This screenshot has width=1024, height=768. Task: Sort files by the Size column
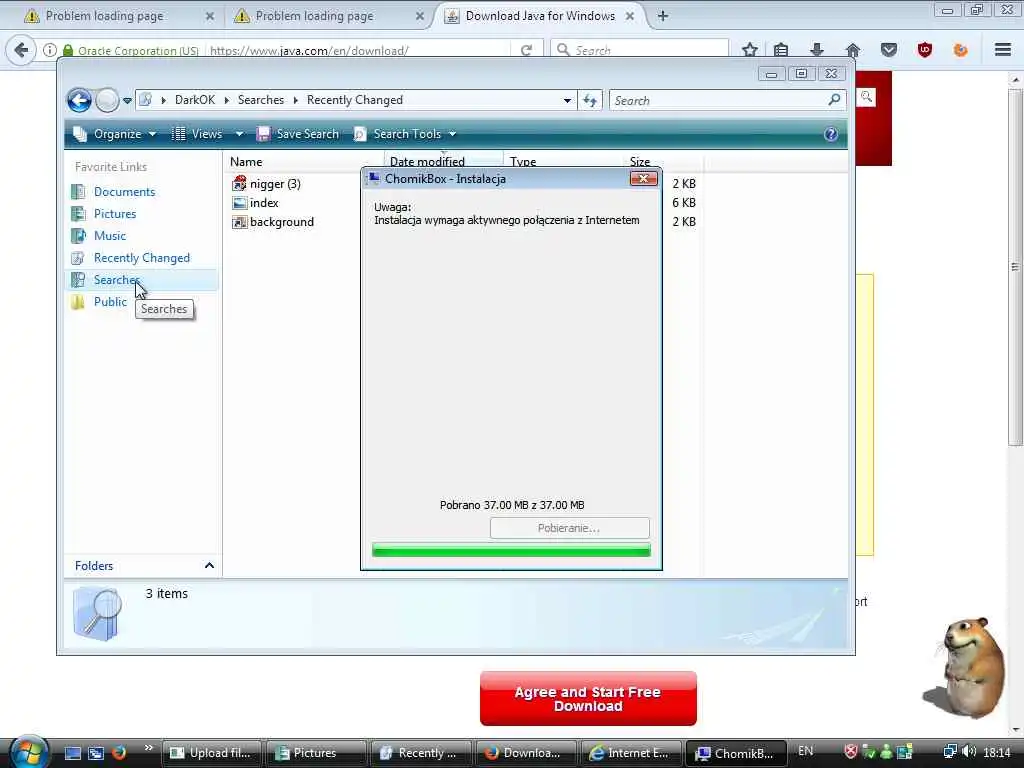pyautogui.click(x=639, y=161)
